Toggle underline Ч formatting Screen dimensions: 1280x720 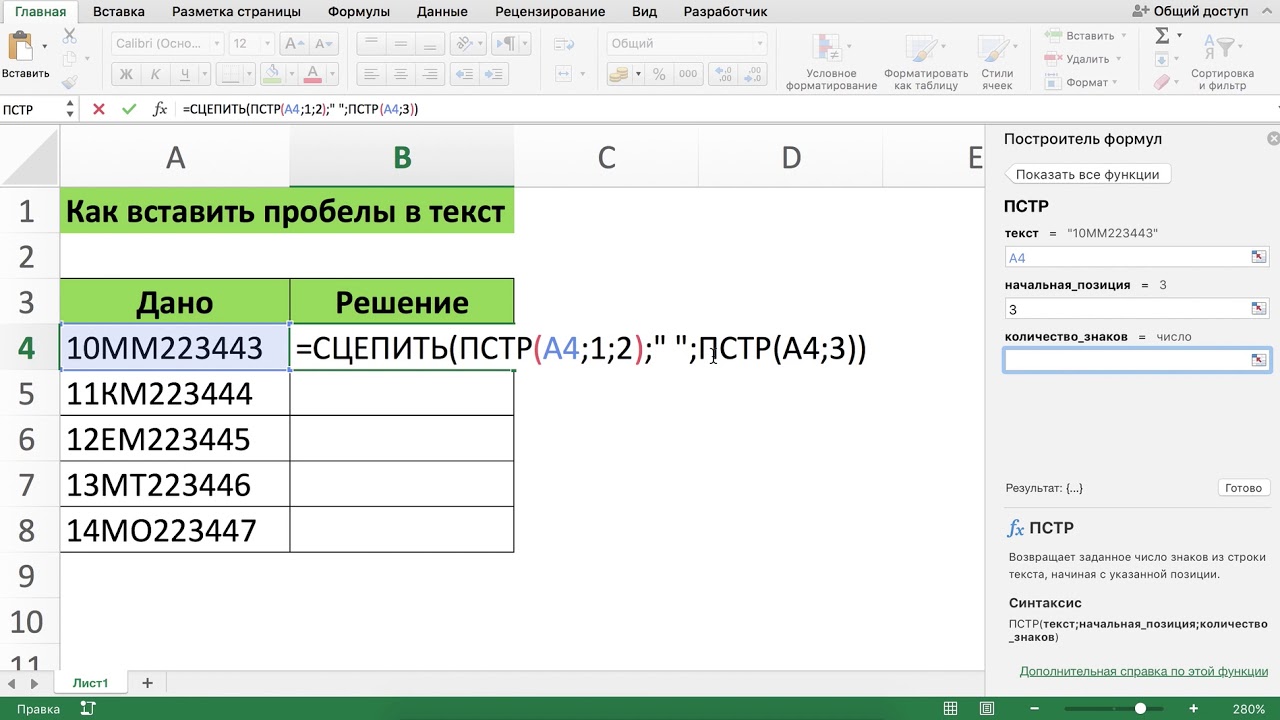(185, 74)
